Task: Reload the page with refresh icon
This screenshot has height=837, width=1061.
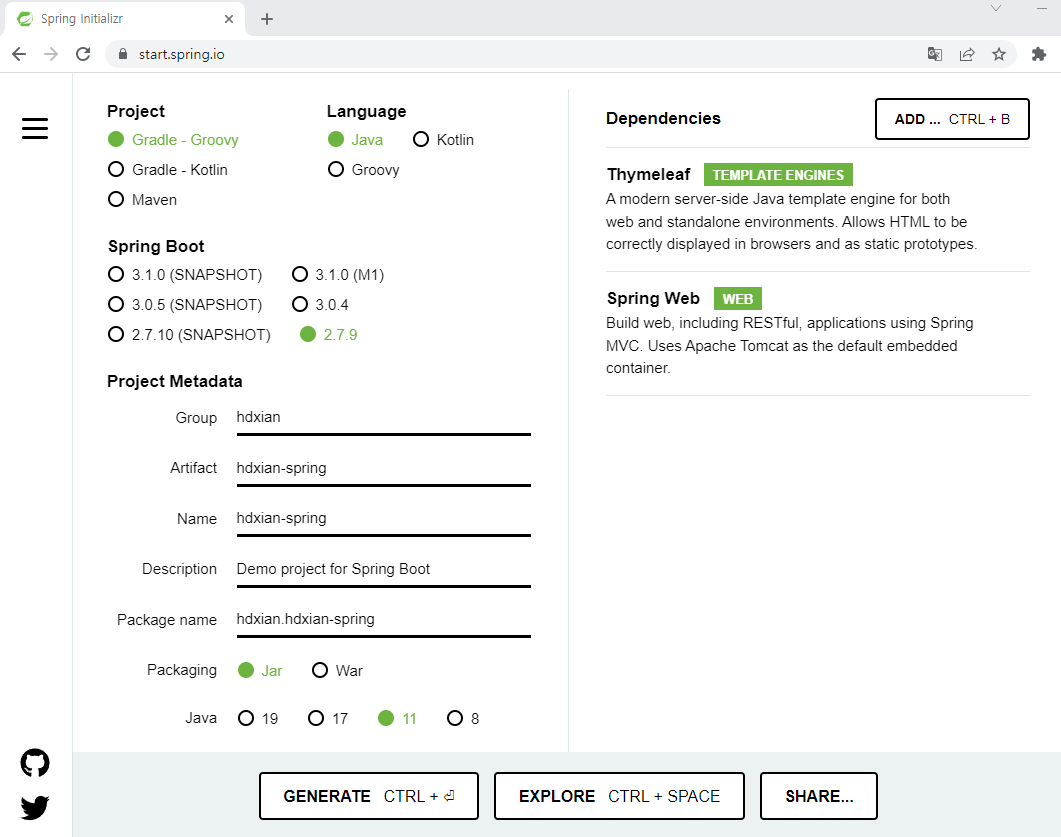Action: pos(83,54)
